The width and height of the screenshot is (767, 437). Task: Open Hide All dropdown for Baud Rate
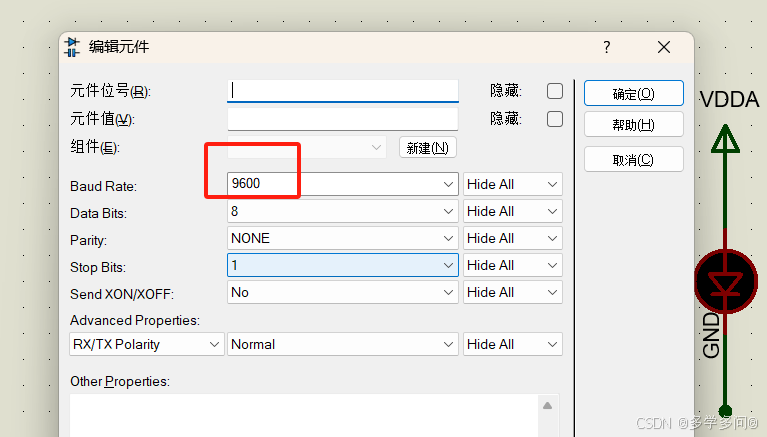(x=513, y=184)
